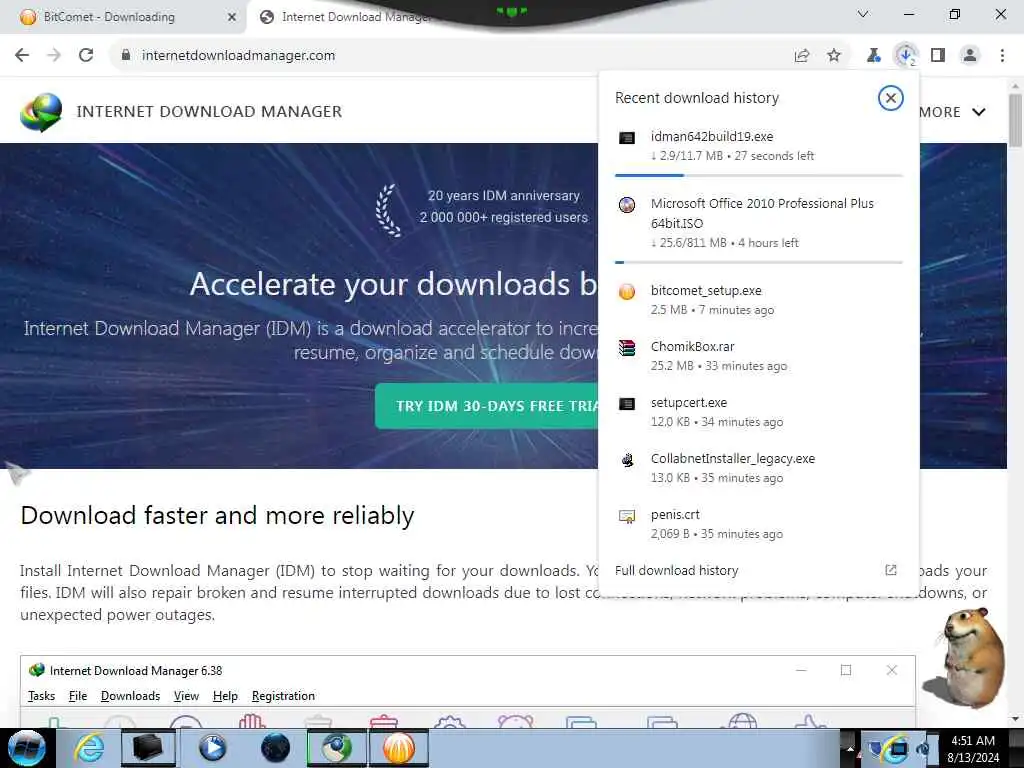Click the Microsoft Office ISO download icon

pos(627,205)
